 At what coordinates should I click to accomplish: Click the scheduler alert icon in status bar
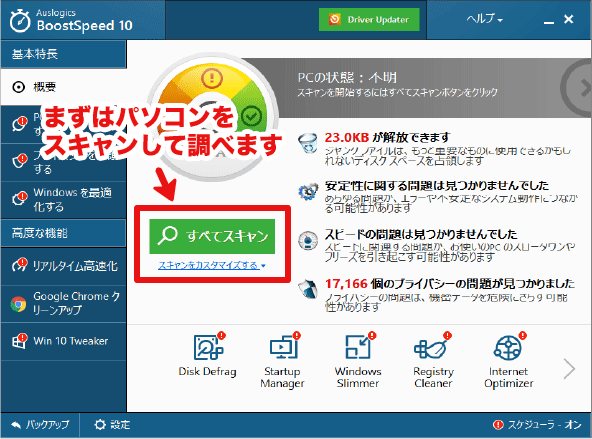(498, 425)
